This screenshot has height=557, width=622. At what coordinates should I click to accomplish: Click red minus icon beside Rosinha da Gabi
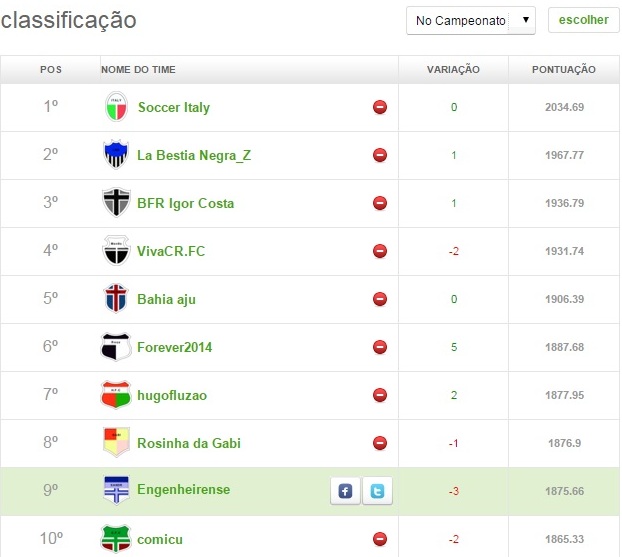coord(380,443)
